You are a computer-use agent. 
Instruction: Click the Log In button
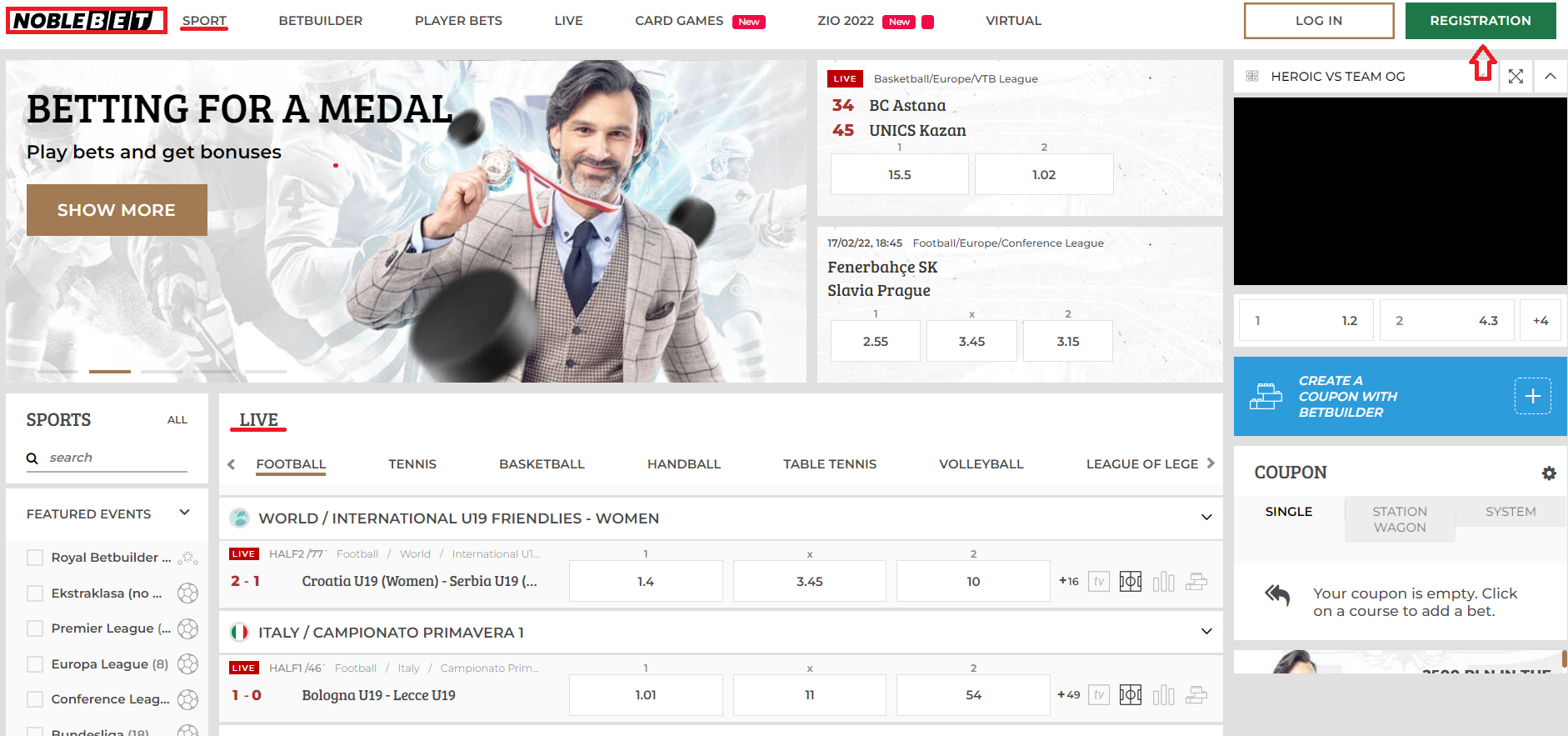coord(1319,21)
